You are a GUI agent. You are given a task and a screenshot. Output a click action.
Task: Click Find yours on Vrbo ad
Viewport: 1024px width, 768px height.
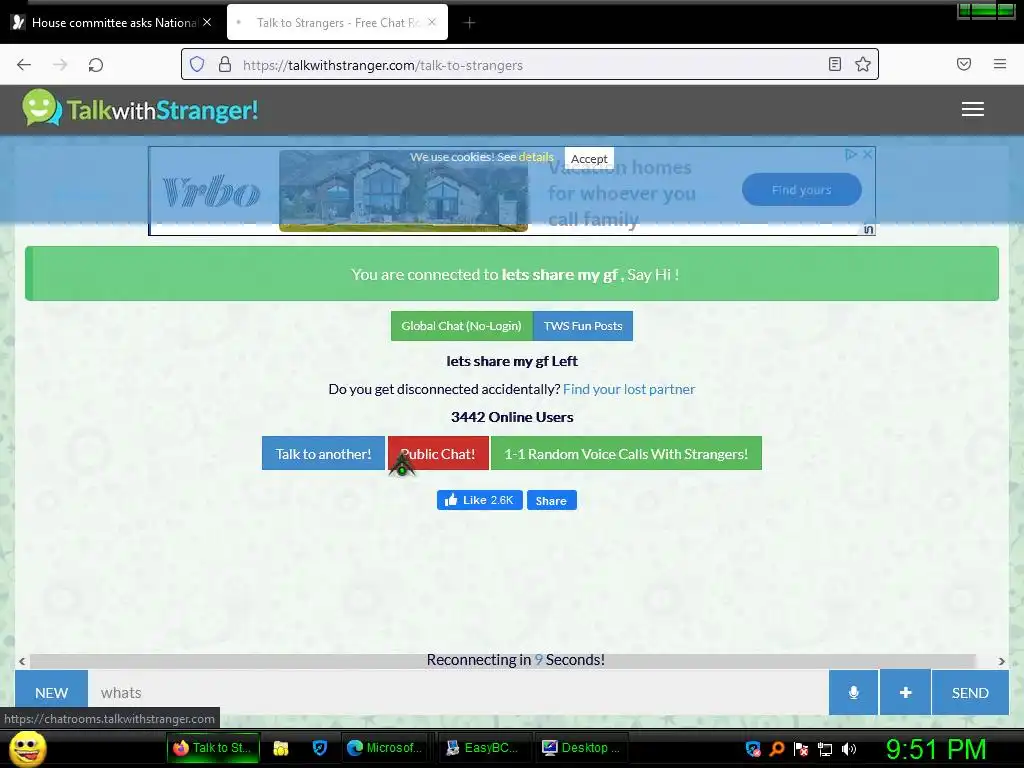pos(801,189)
